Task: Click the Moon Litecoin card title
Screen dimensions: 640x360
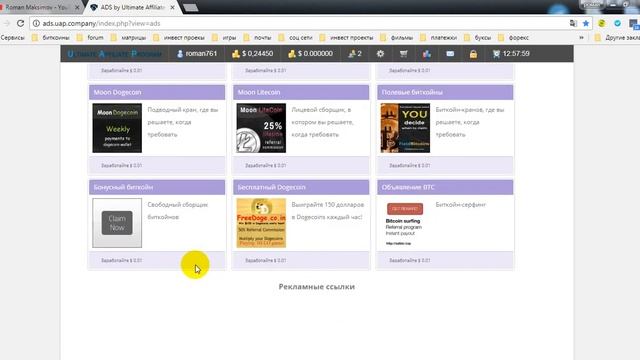Action: tap(259, 92)
